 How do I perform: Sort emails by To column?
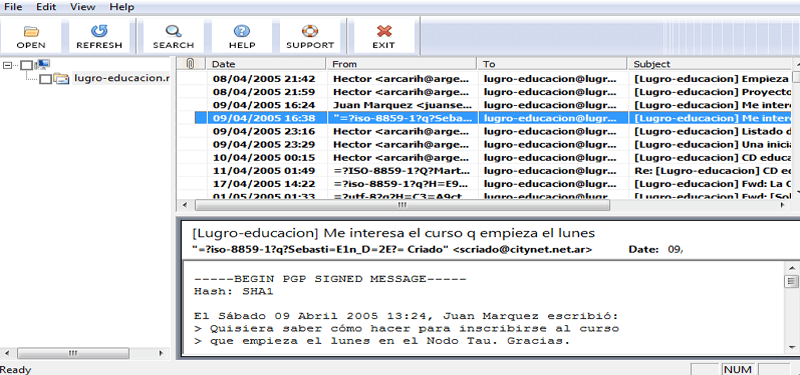tap(552, 64)
